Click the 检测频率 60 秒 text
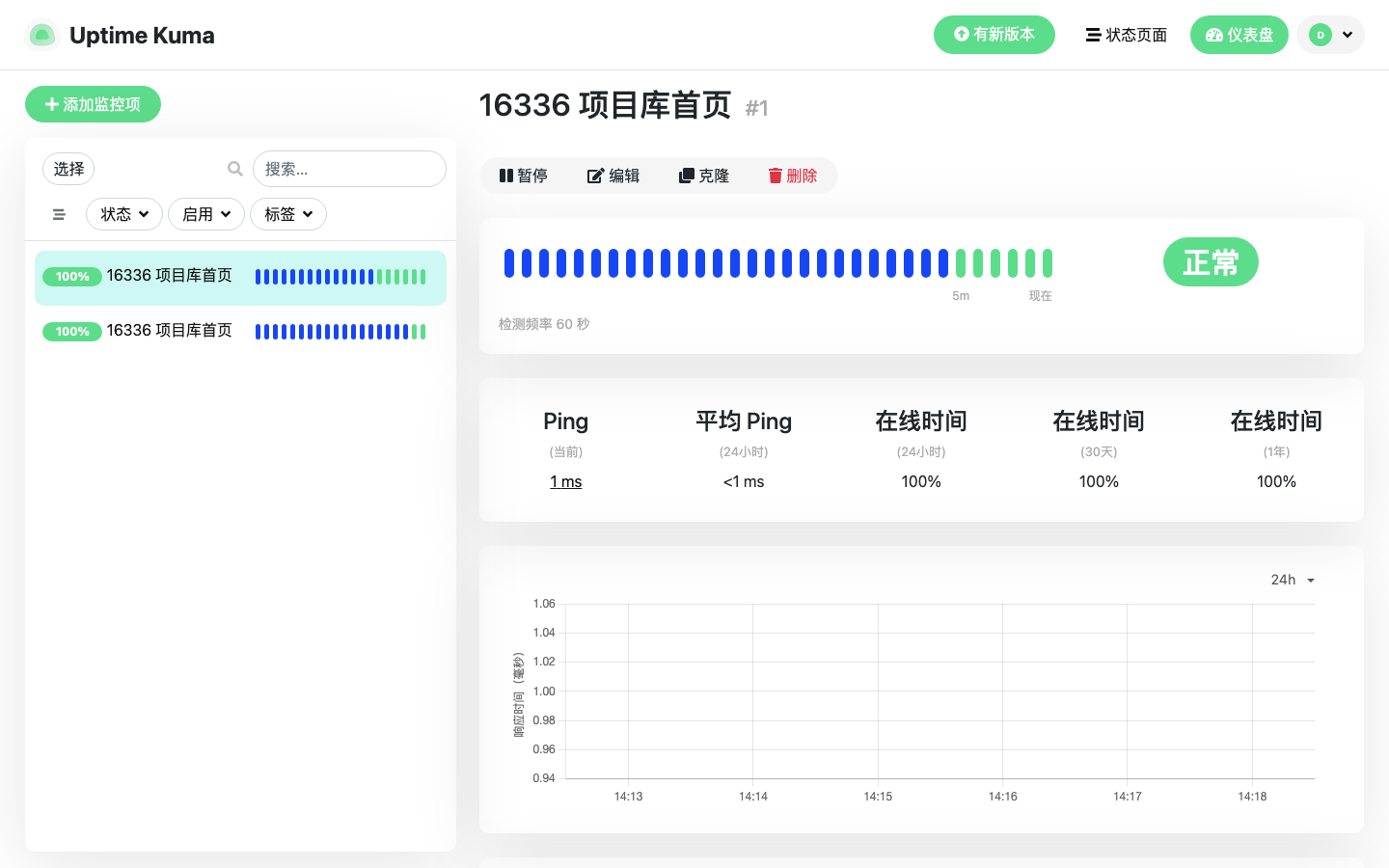This screenshot has width=1389, height=868. click(x=544, y=324)
